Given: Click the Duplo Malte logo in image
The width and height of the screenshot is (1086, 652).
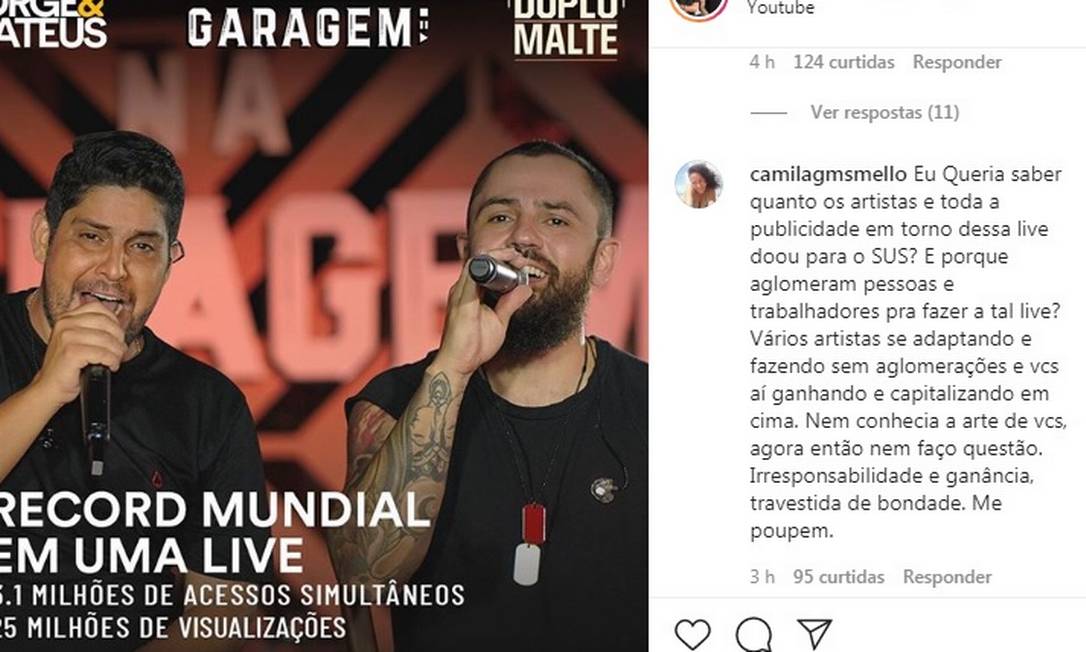Looking at the screenshot, I should (x=566, y=28).
